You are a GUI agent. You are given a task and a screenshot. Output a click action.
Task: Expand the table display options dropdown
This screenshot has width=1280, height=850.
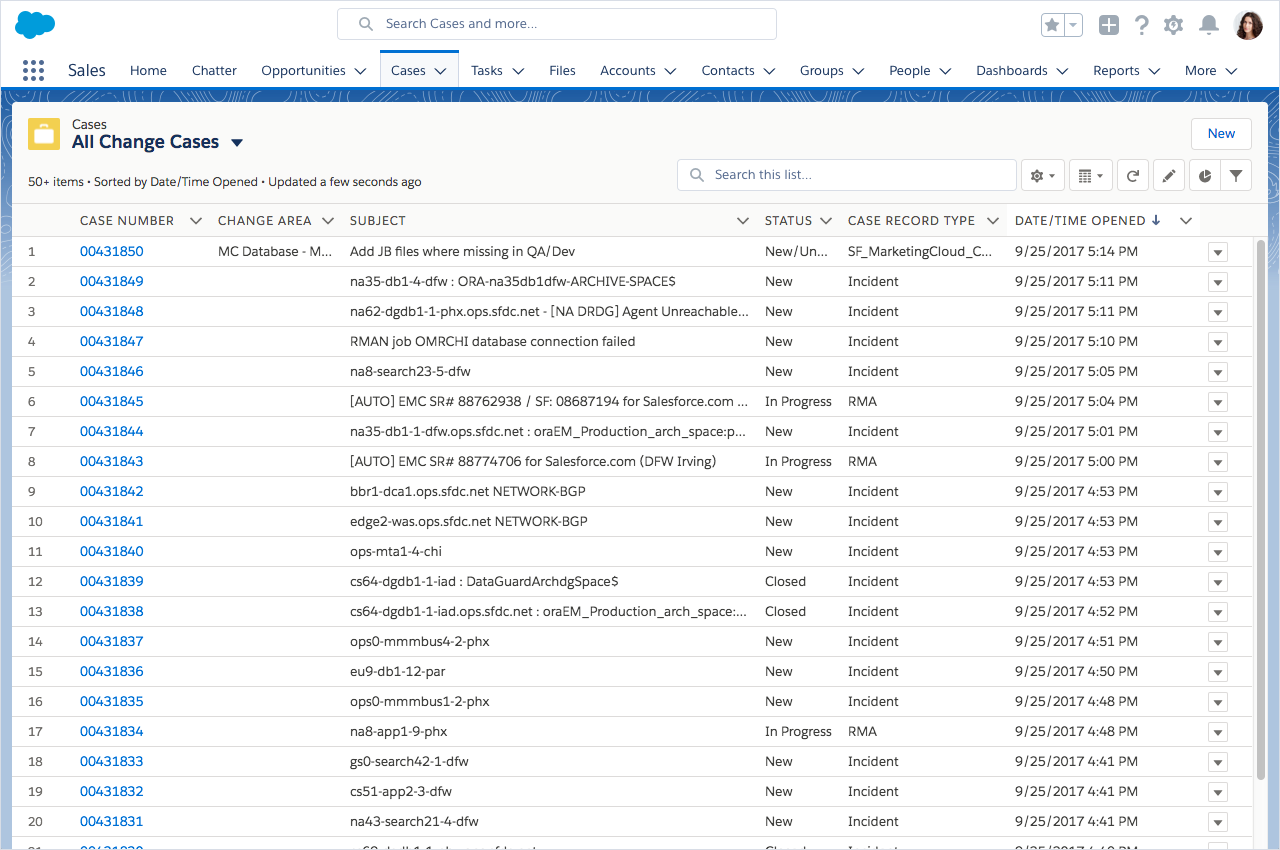(1090, 176)
